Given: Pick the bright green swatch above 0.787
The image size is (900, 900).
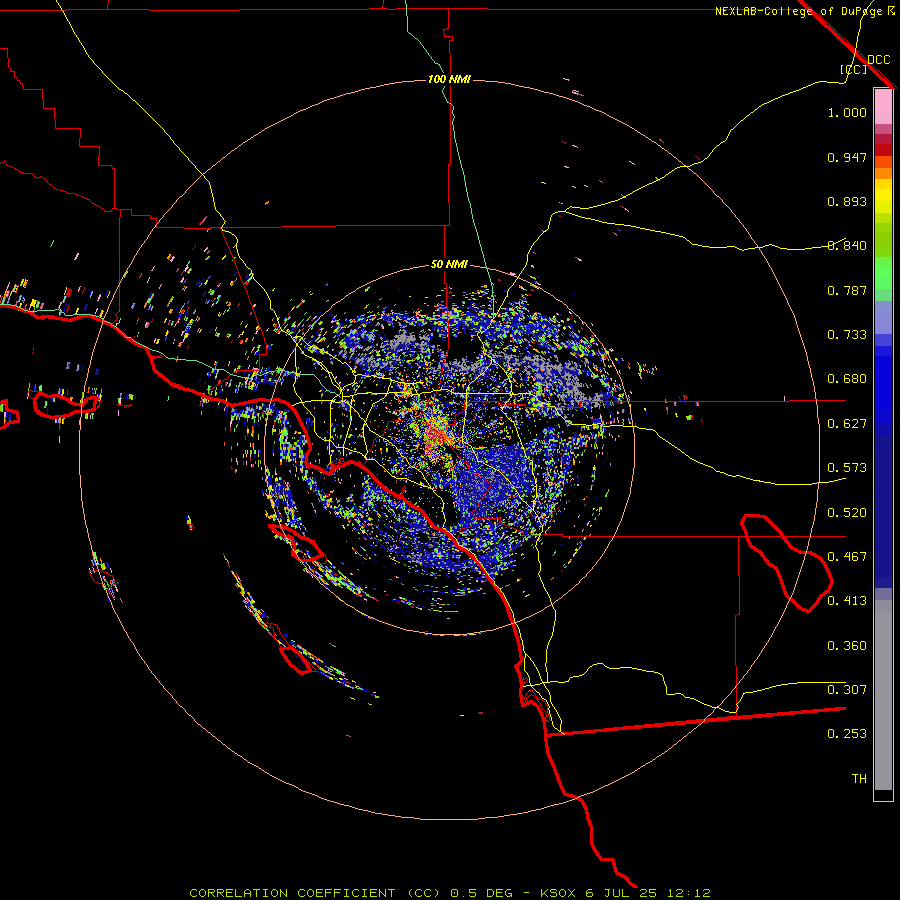Looking at the screenshot, I should tap(883, 273).
